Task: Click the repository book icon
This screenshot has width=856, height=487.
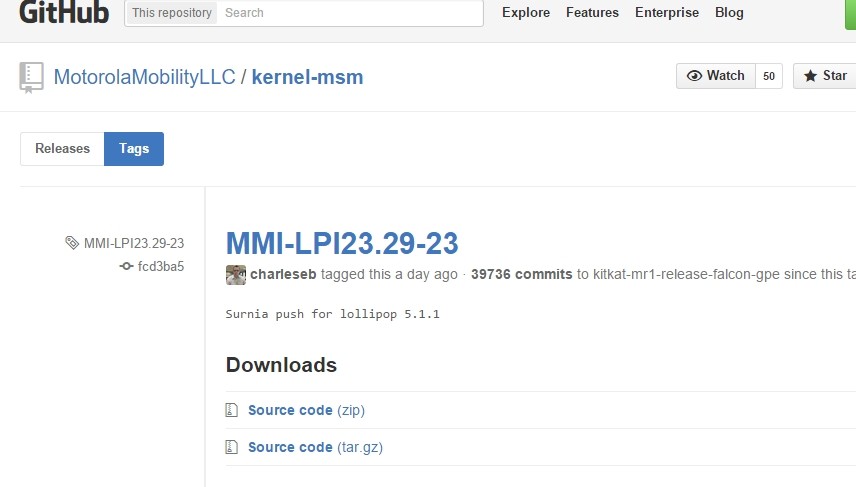Action: tap(31, 77)
